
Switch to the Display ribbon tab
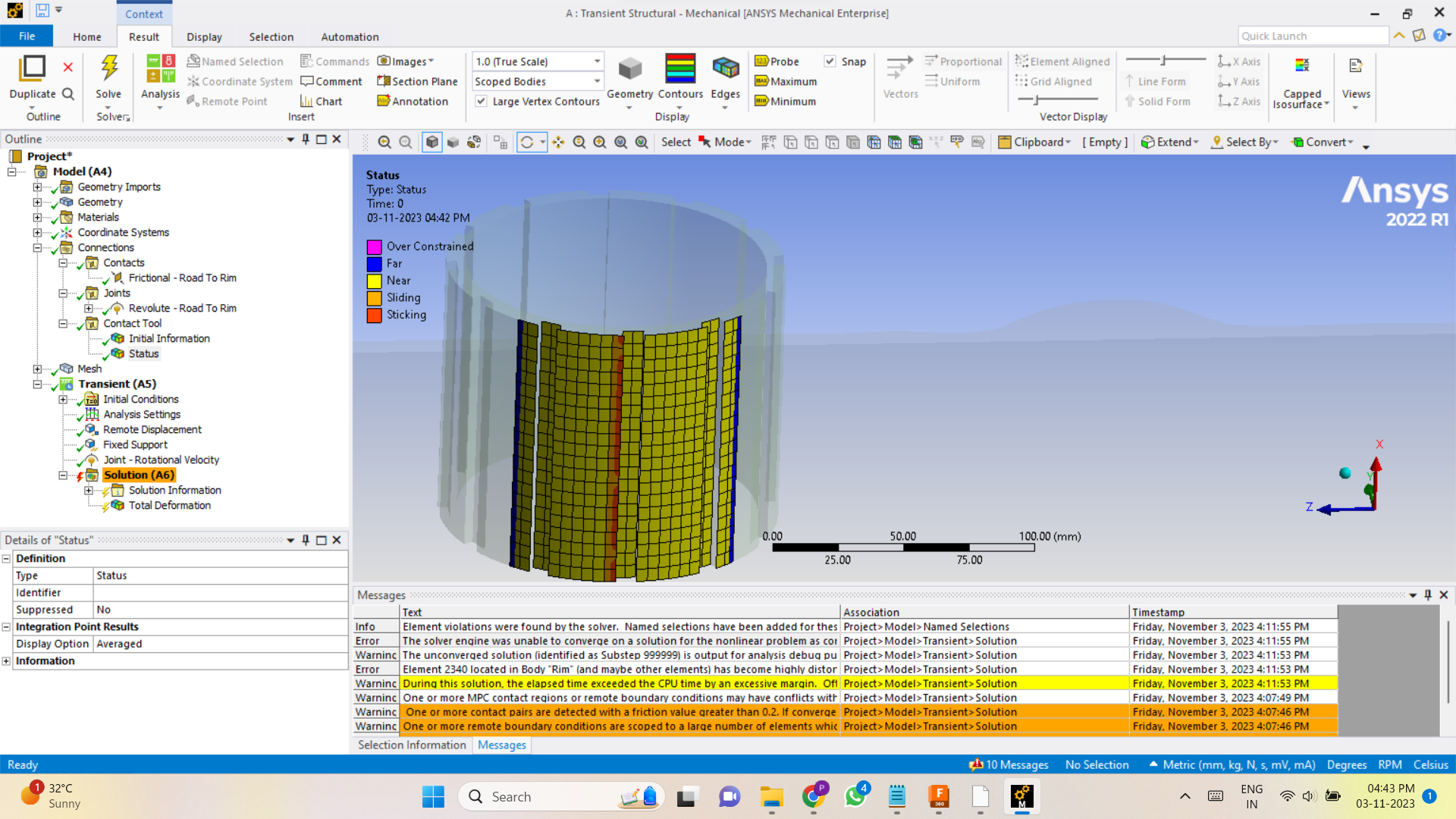pos(204,36)
